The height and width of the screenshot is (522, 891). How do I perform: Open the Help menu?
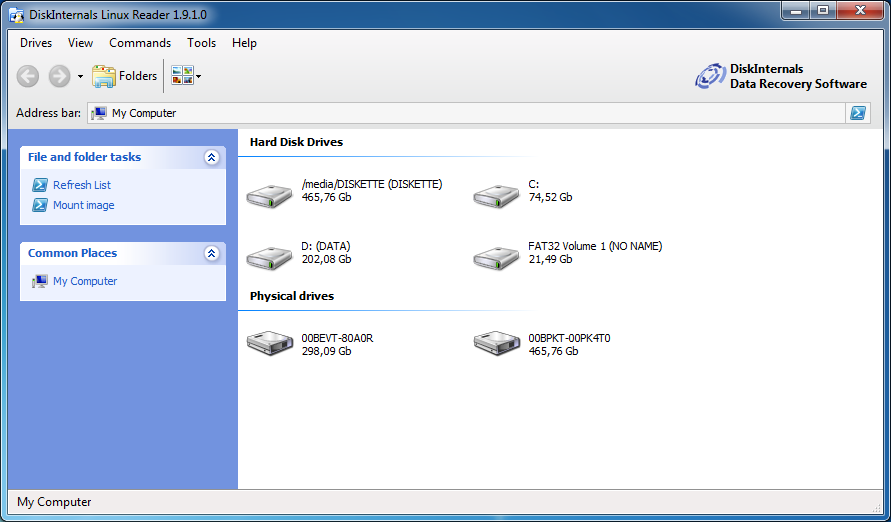pyautogui.click(x=244, y=43)
